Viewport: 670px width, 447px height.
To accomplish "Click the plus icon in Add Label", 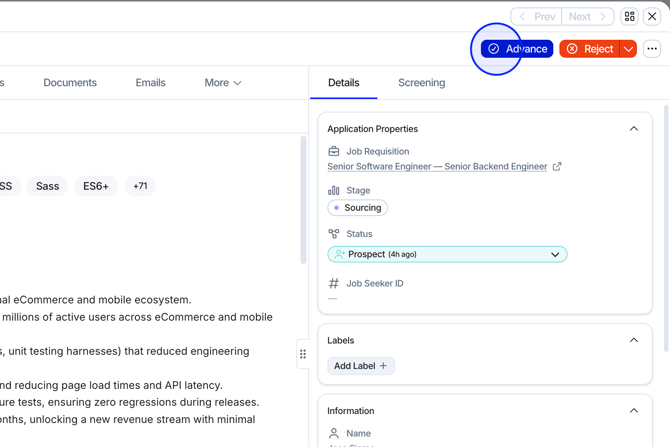I will click(383, 366).
